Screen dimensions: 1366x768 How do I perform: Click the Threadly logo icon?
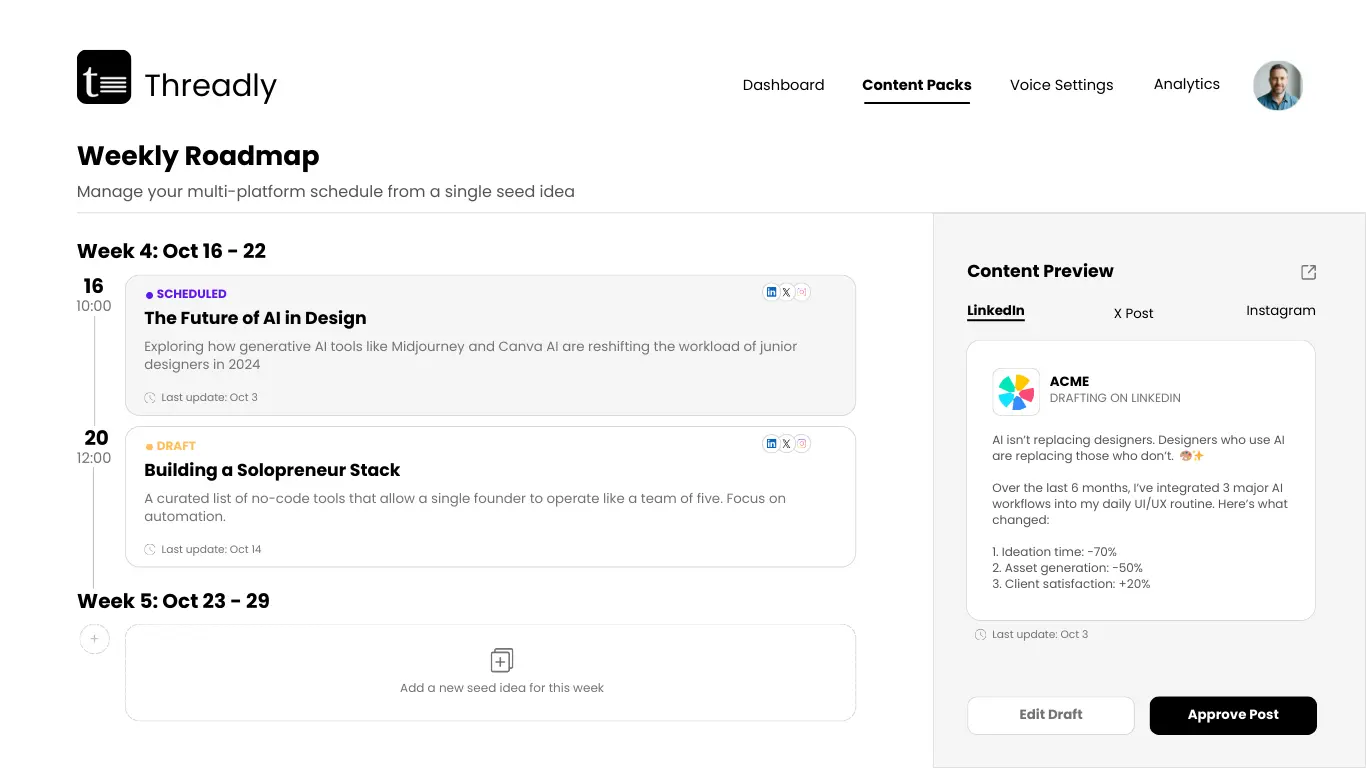click(x=104, y=77)
